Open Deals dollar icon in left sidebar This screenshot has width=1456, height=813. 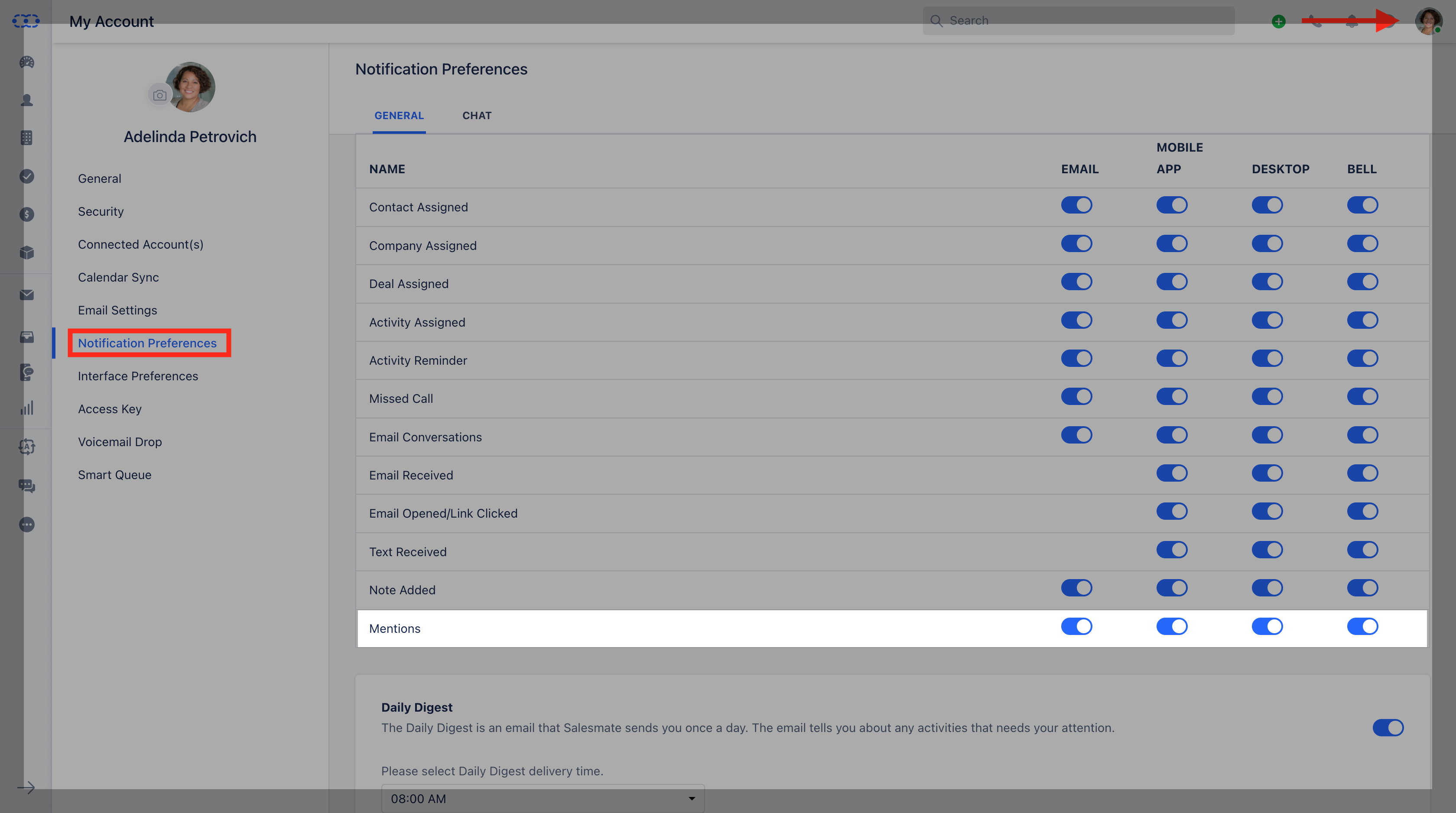coord(26,214)
